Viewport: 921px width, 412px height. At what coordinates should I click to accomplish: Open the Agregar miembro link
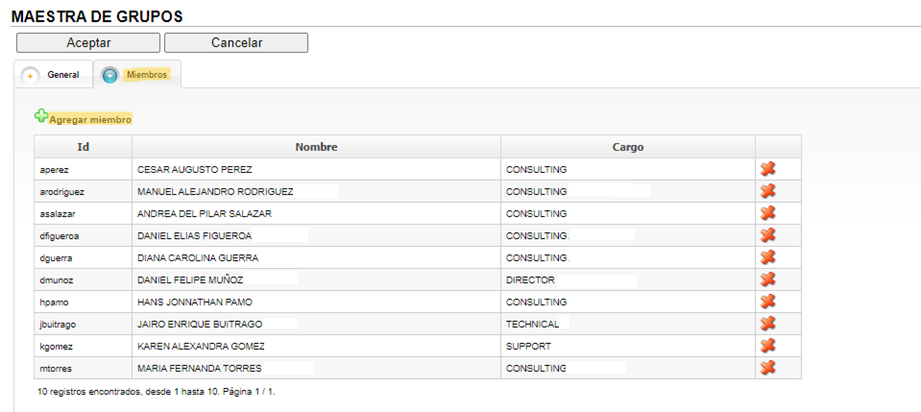coord(90,119)
